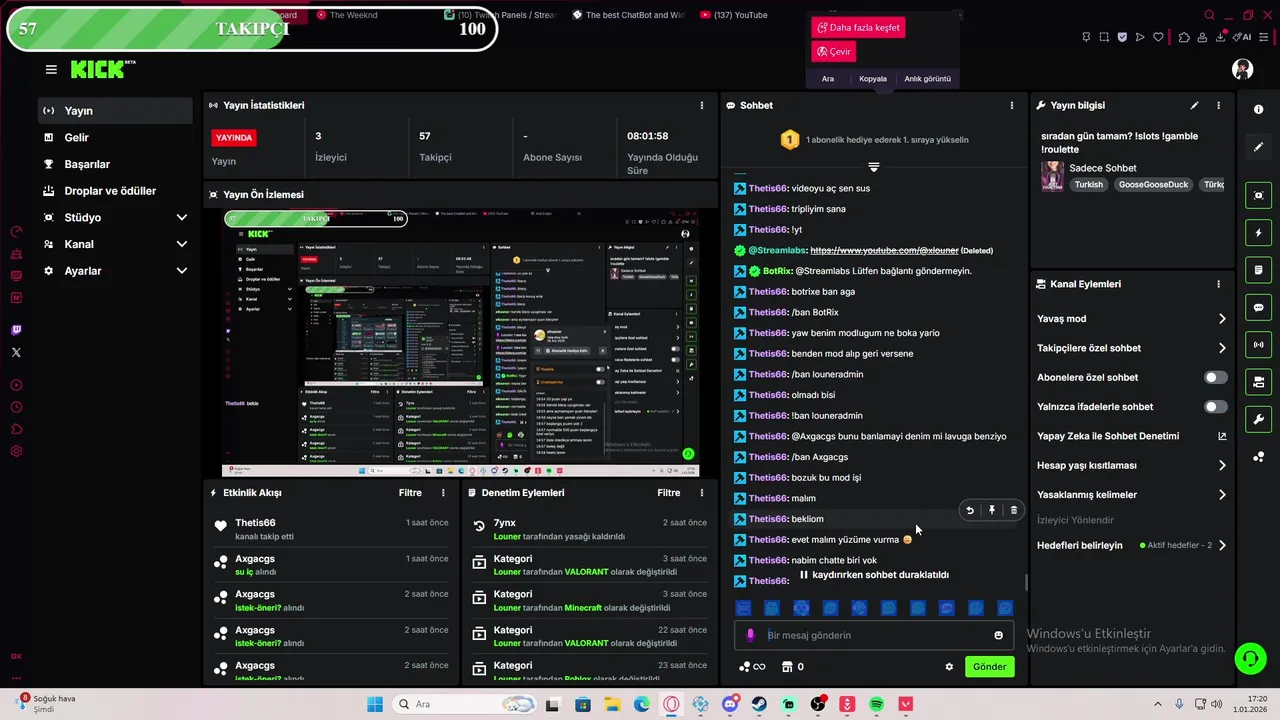Open Filtre in Denetim Eylemleri panel
This screenshot has height=720, width=1280.
[x=669, y=493]
